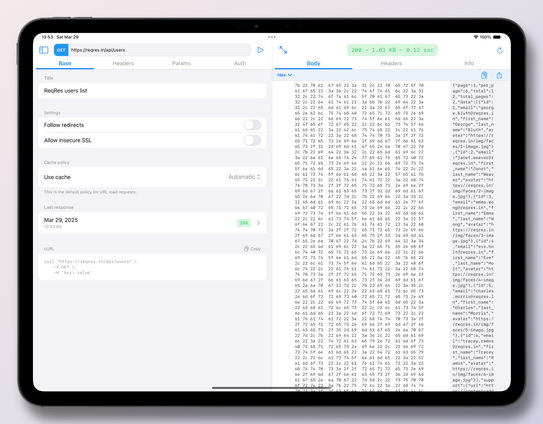Toggle the sidebar panel icon
Viewport: 543px width, 424px height.
click(x=44, y=50)
